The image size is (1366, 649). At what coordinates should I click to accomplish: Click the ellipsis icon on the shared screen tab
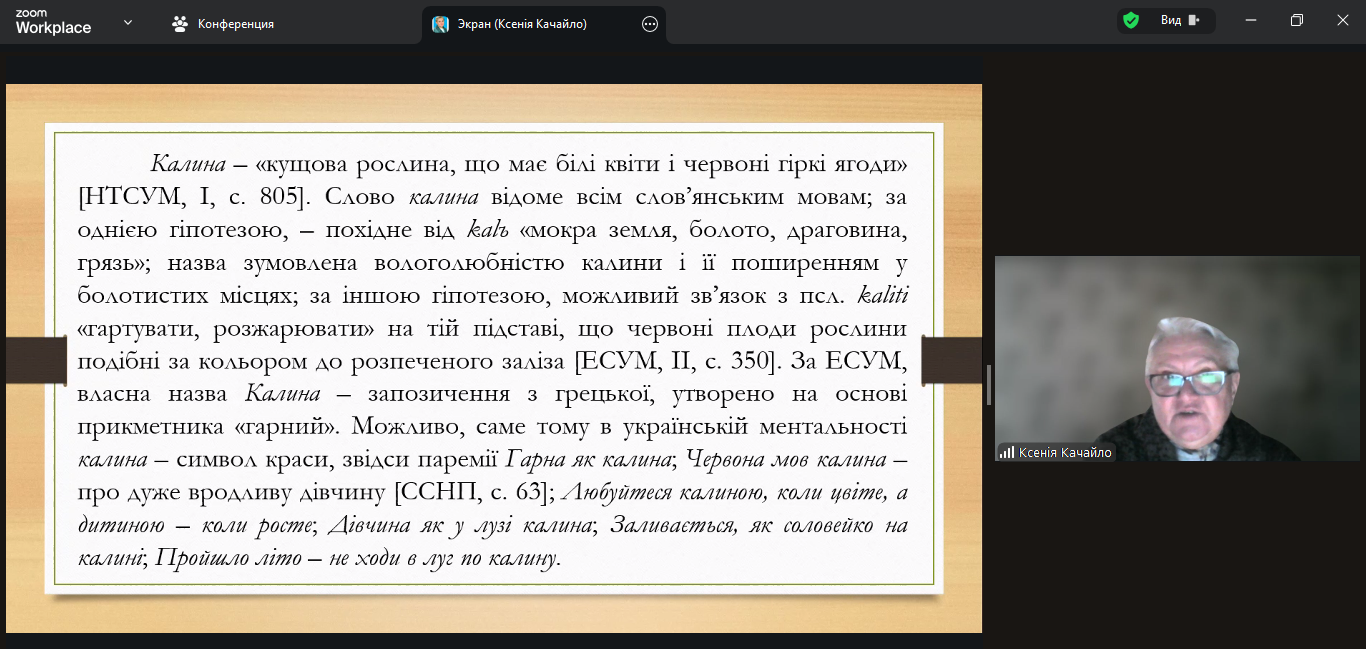tap(650, 24)
